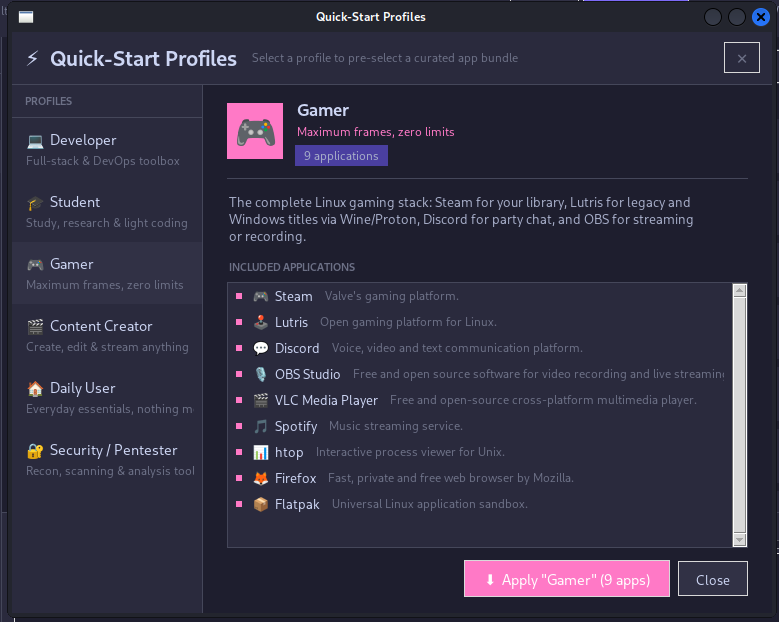
Task: Click the window menu icon in title bar
Action: point(26,17)
